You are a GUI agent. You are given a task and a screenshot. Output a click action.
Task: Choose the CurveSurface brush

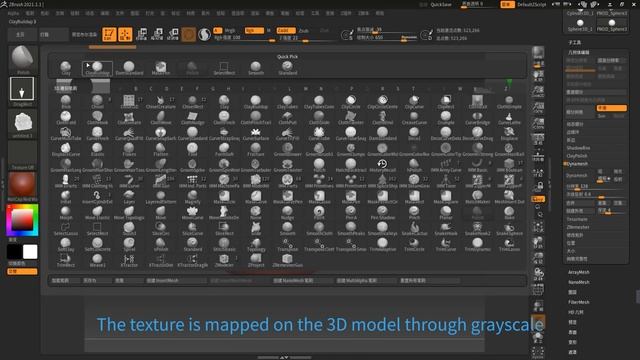256,134
